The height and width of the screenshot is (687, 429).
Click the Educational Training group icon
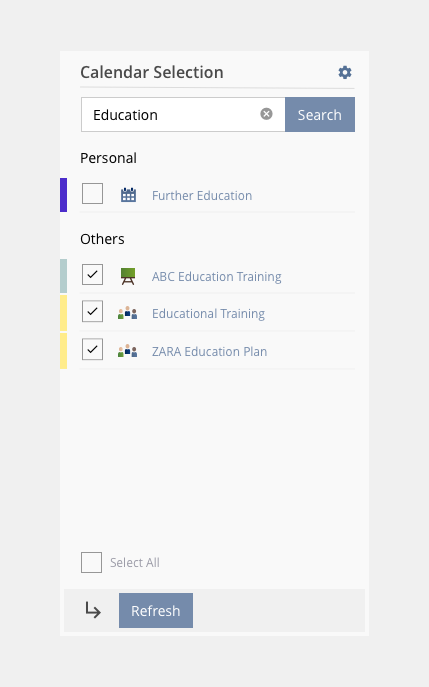pos(128,313)
